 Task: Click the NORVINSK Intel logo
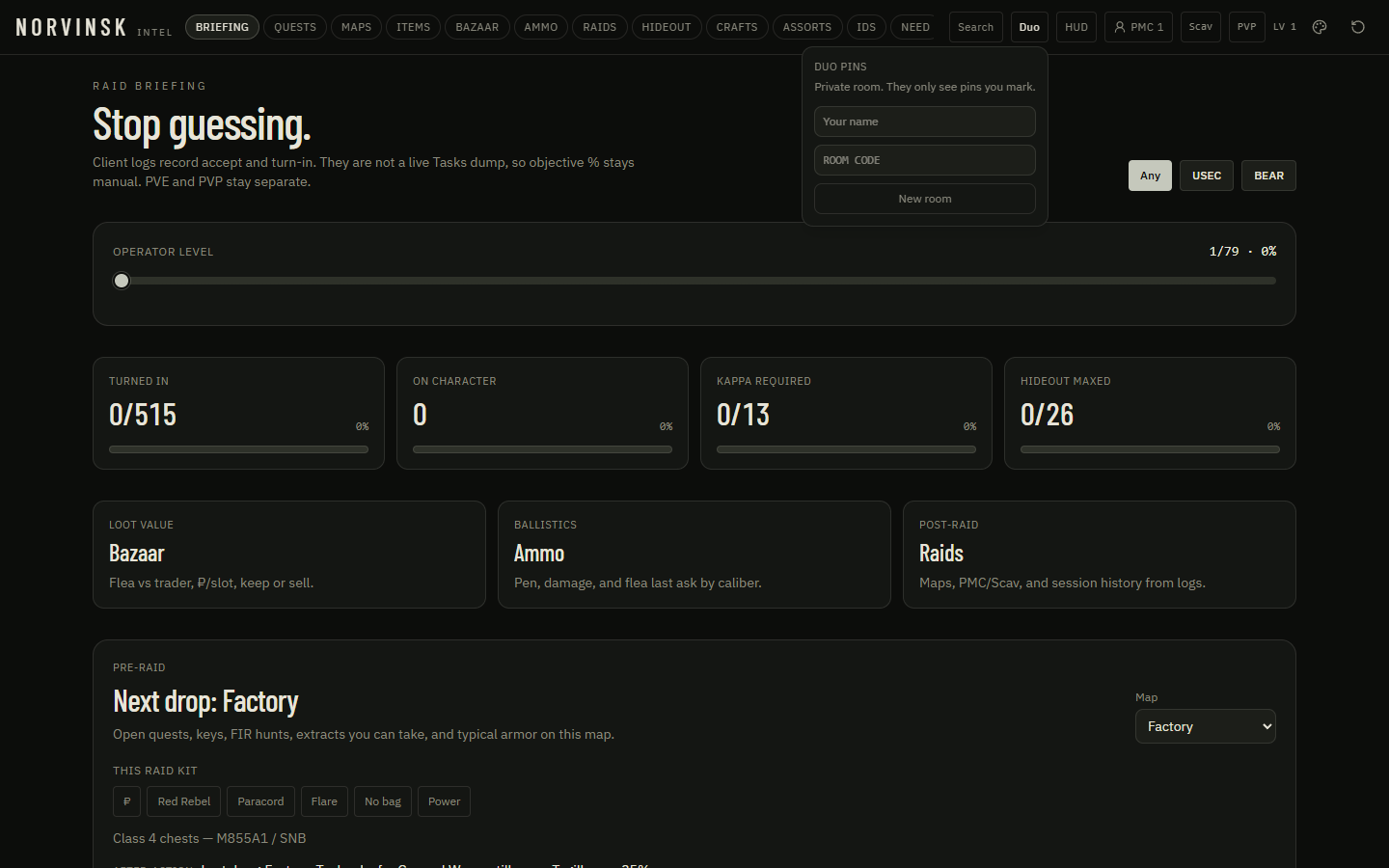(94, 28)
